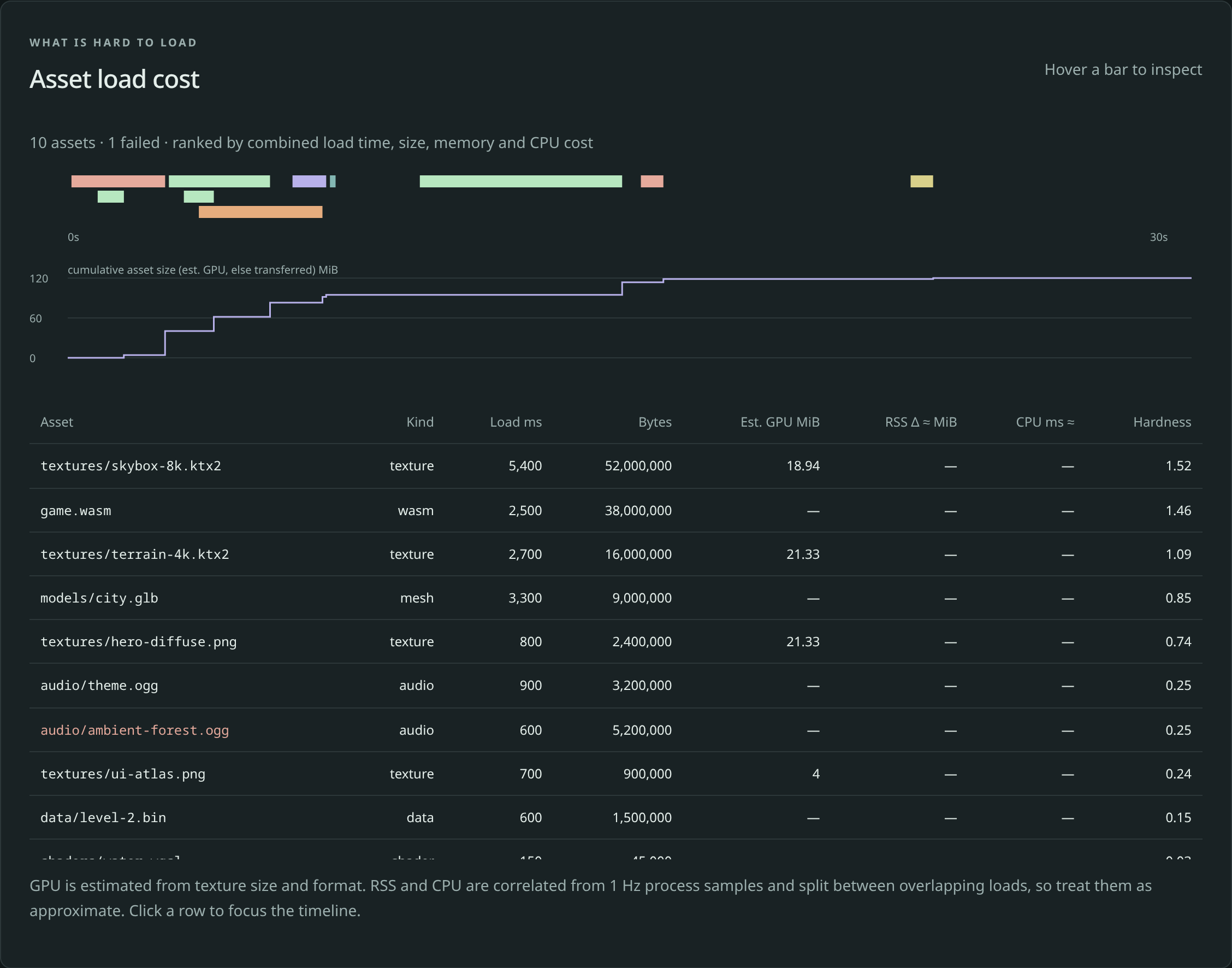
Task: Click the Est. GPU MiB column header
Action: coord(779,422)
